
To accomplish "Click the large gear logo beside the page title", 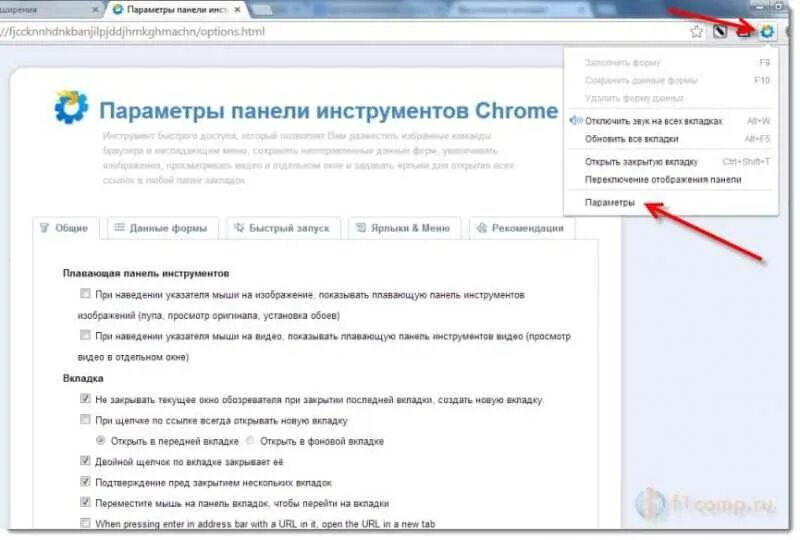I will 71,107.
